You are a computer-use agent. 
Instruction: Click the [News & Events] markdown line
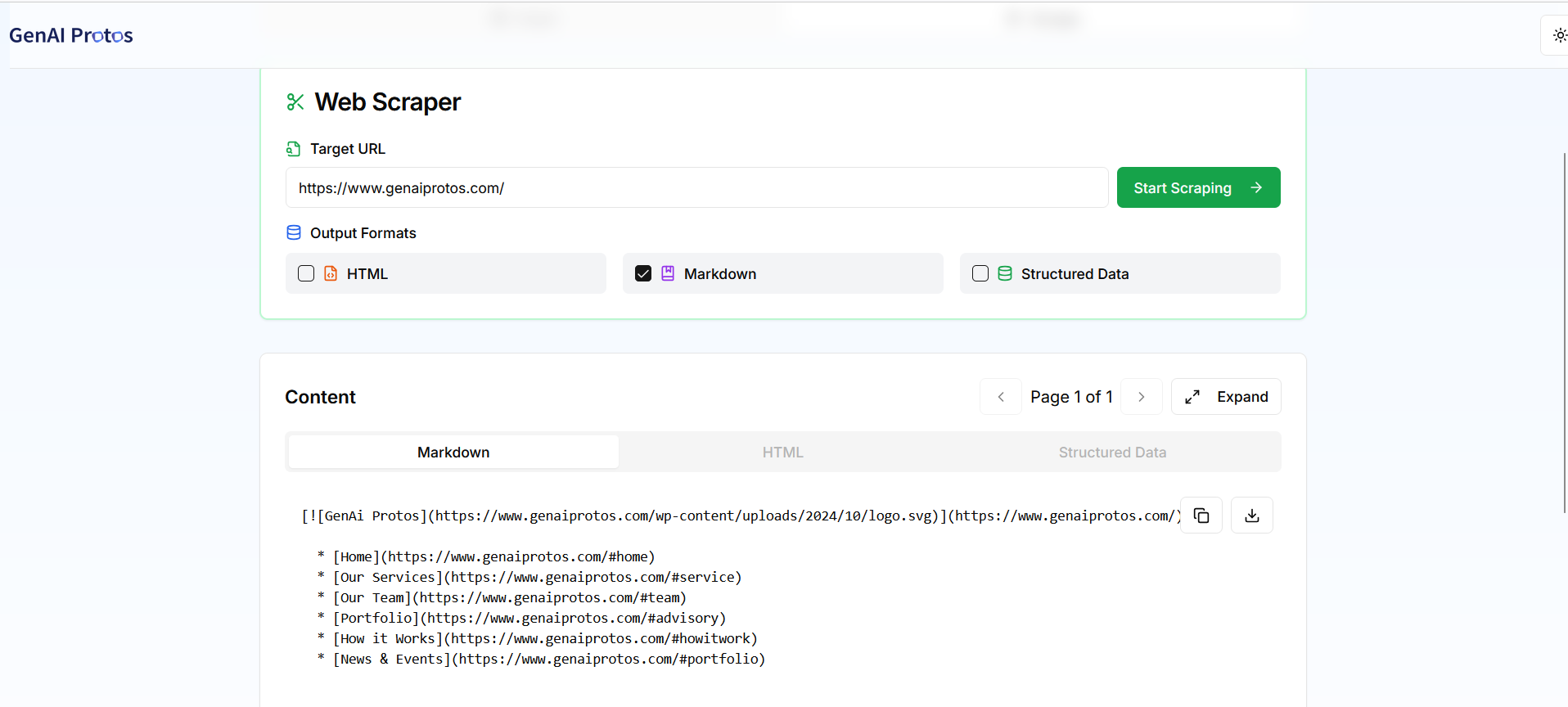click(x=541, y=659)
